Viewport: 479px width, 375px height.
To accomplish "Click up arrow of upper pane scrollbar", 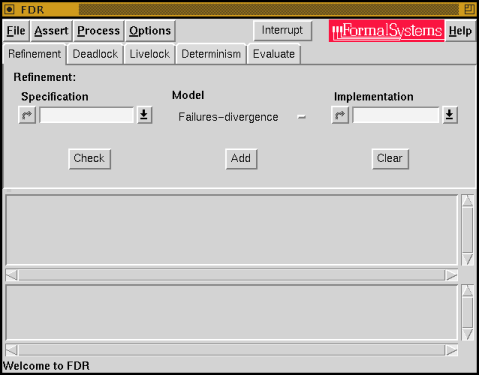I will click(x=468, y=201).
